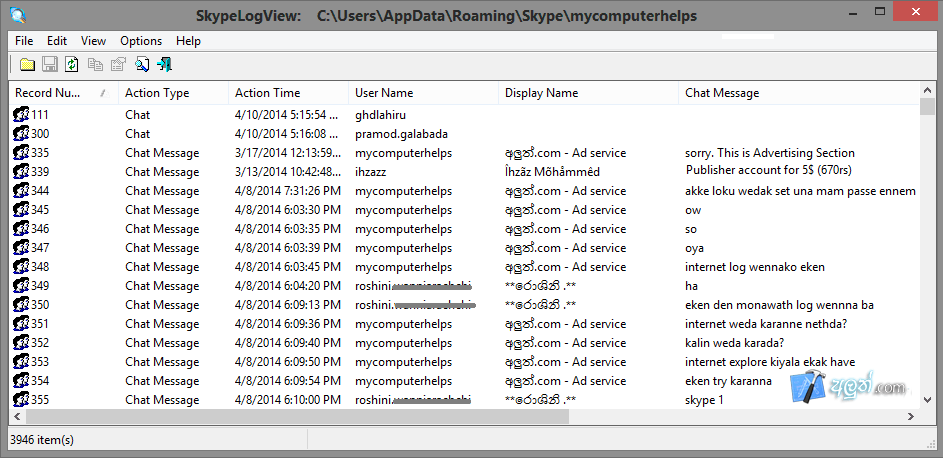943x458 pixels.
Task: Click the refresh toolbar icon
Action: (x=72, y=64)
